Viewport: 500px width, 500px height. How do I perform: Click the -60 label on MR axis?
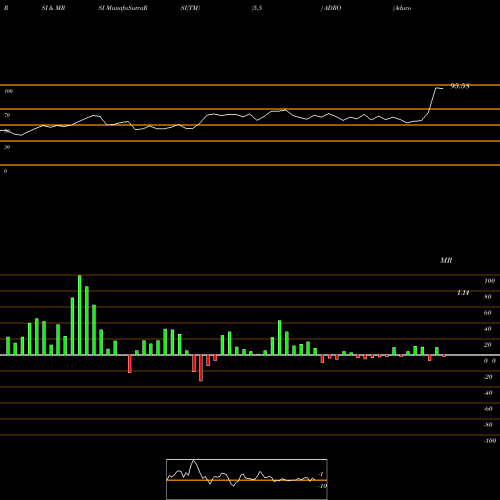coord(488,409)
